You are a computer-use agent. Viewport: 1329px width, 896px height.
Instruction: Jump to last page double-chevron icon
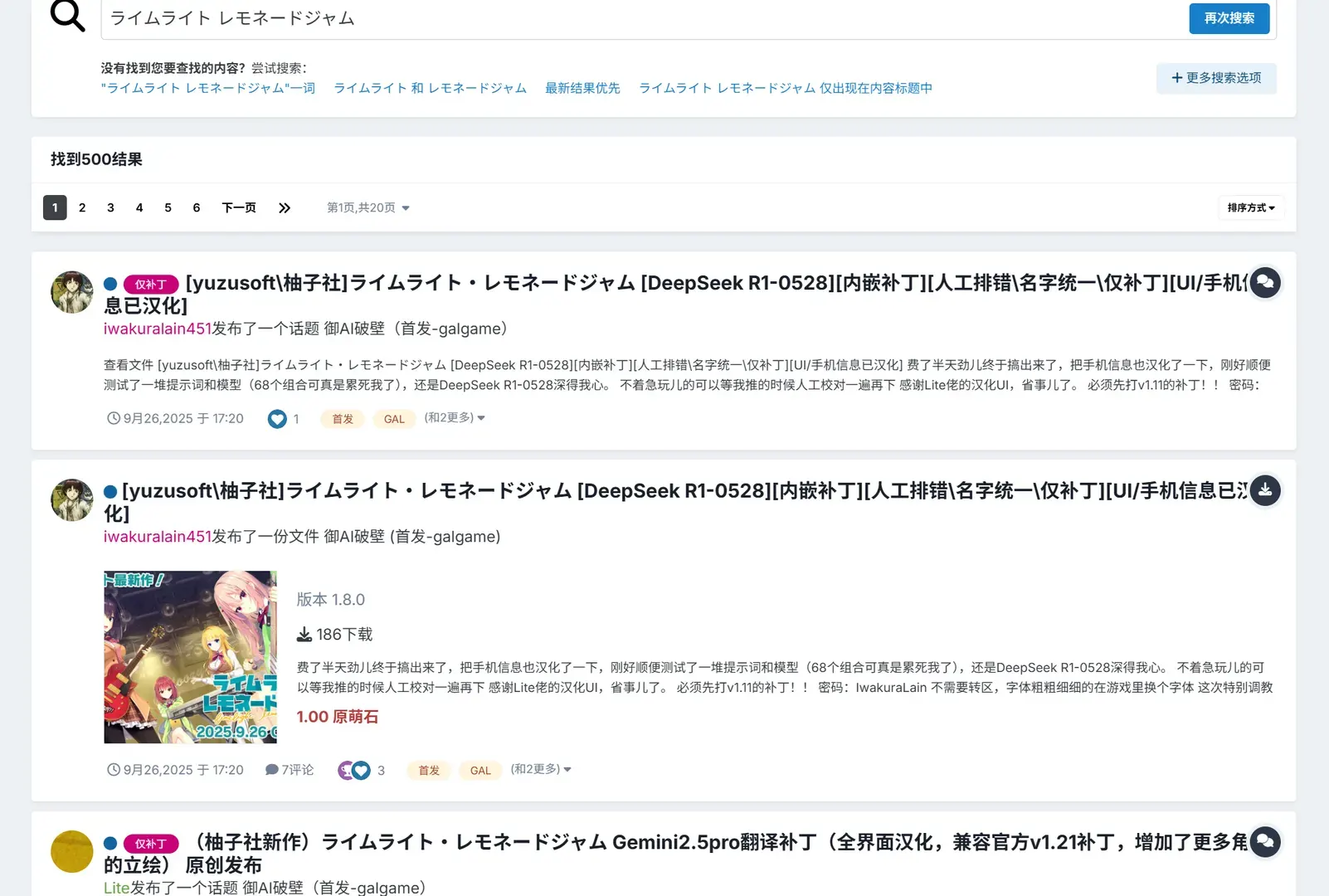(x=285, y=207)
